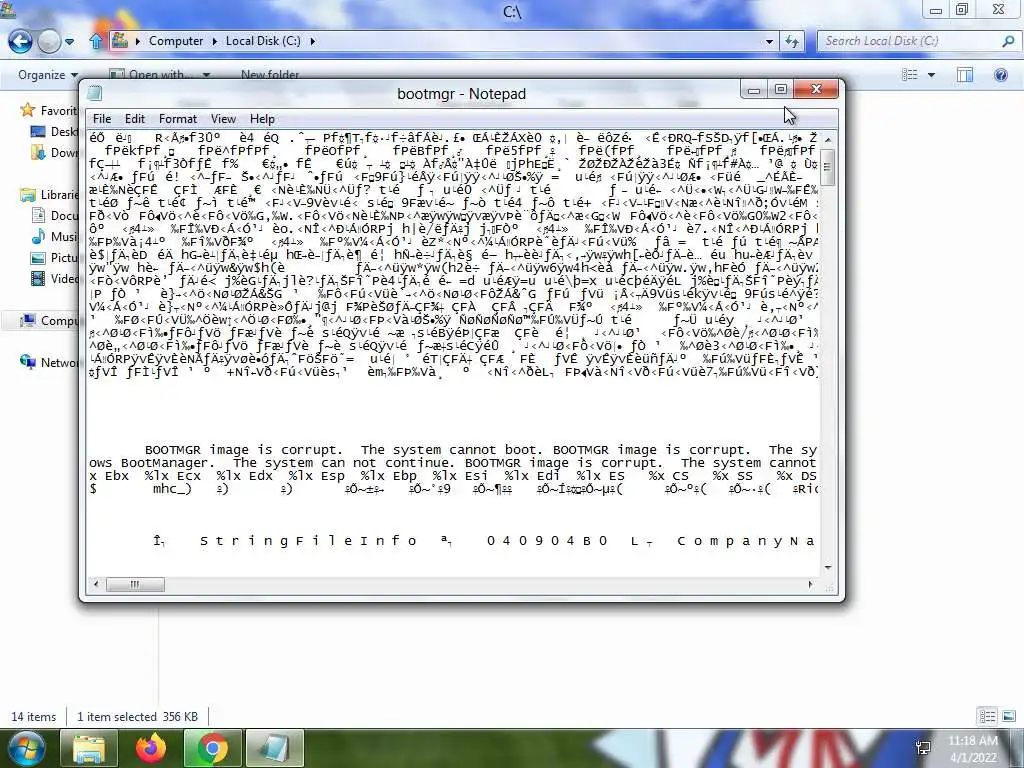This screenshot has width=1024, height=768.
Task: Click the Explorer address bar folder icon
Action: coord(120,40)
